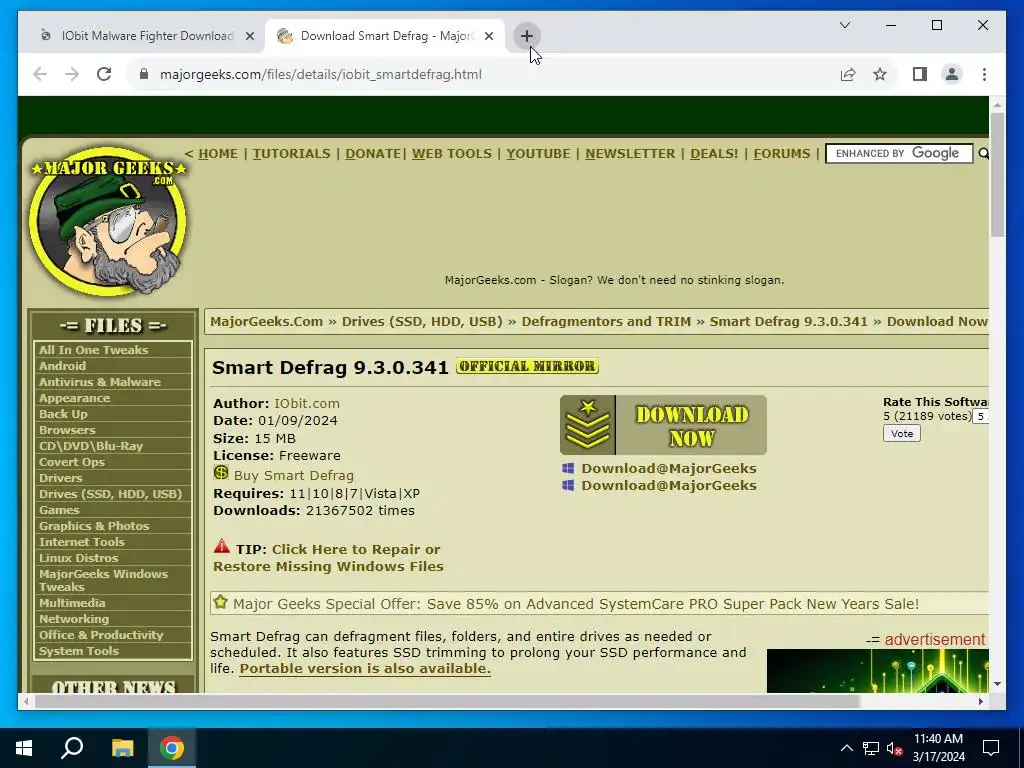This screenshot has width=1024, height=768.
Task: Open Windows taskbar search
Action: coord(72,748)
